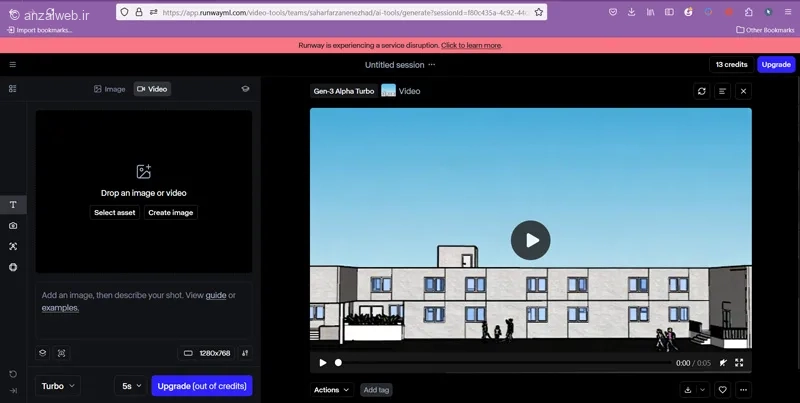Enter fullscreen on the video player
The width and height of the screenshot is (800, 403).
tap(739, 363)
